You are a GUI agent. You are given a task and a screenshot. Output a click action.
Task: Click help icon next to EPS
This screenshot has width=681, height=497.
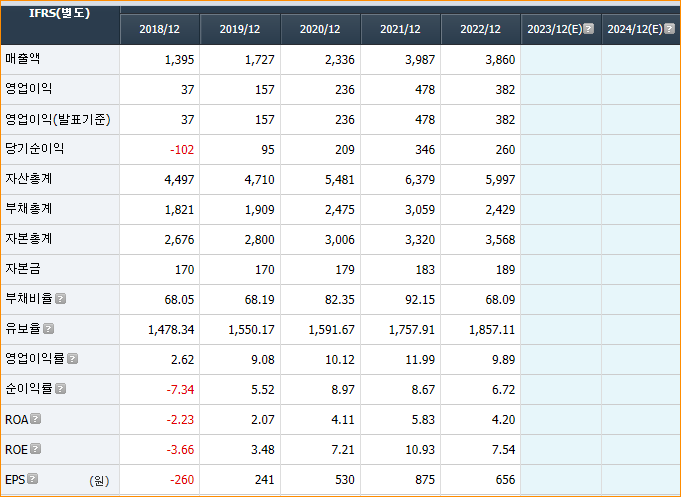coord(33,479)
